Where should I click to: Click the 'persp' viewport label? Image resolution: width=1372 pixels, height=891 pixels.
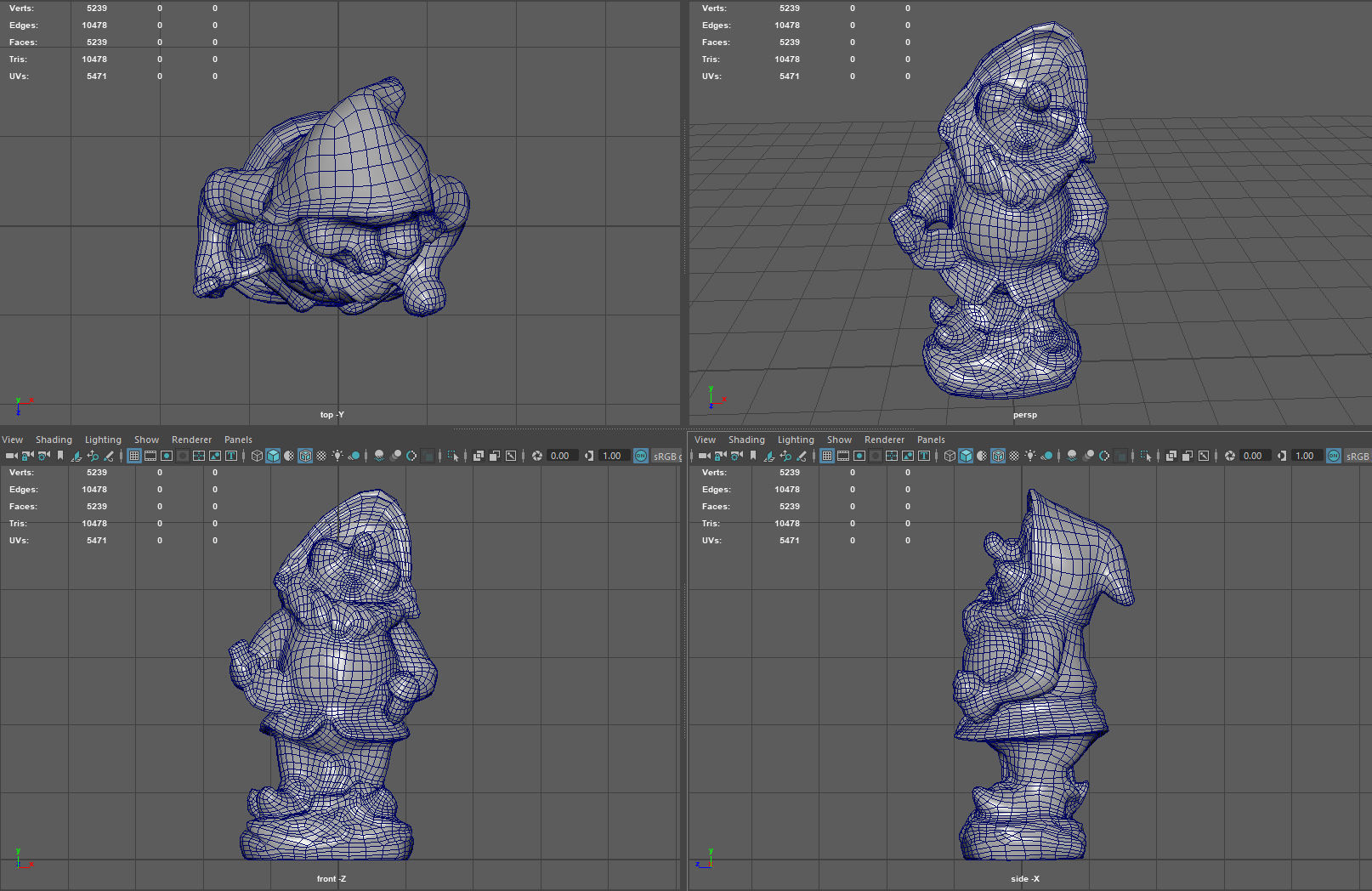click(1025, 415)
